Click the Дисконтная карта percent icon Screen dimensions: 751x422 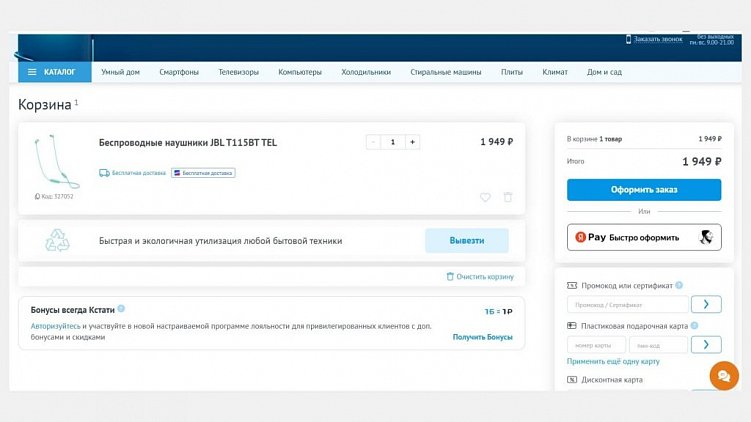pyautogui.click(x=572, y=380)
